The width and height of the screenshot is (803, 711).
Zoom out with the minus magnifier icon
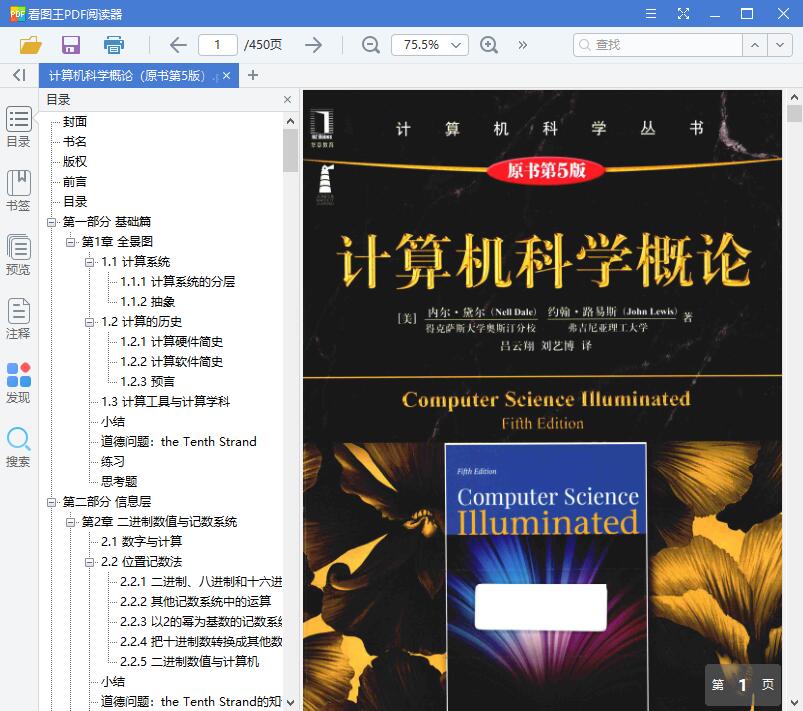(370, 45)
